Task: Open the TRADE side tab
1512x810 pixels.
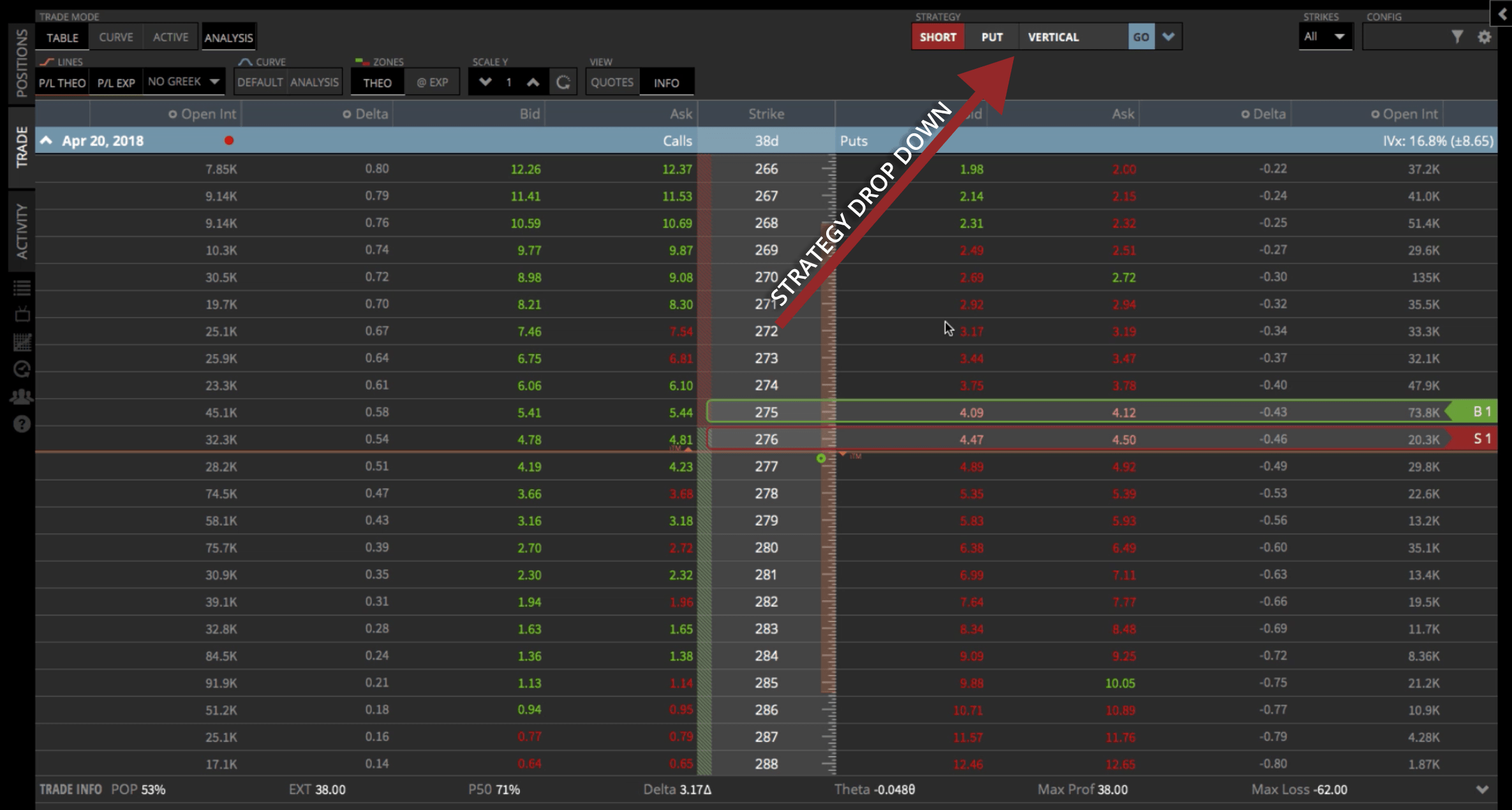Action: coord(22,147)
